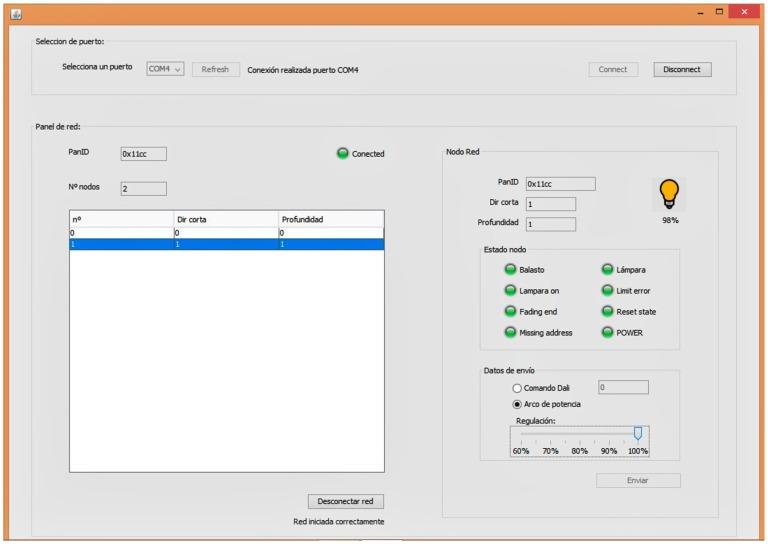The width and height of the screenshot is (768, 544).
Task: Select the Comando Dali radio button
Action: pyautogui.click(x=517, y=388)
